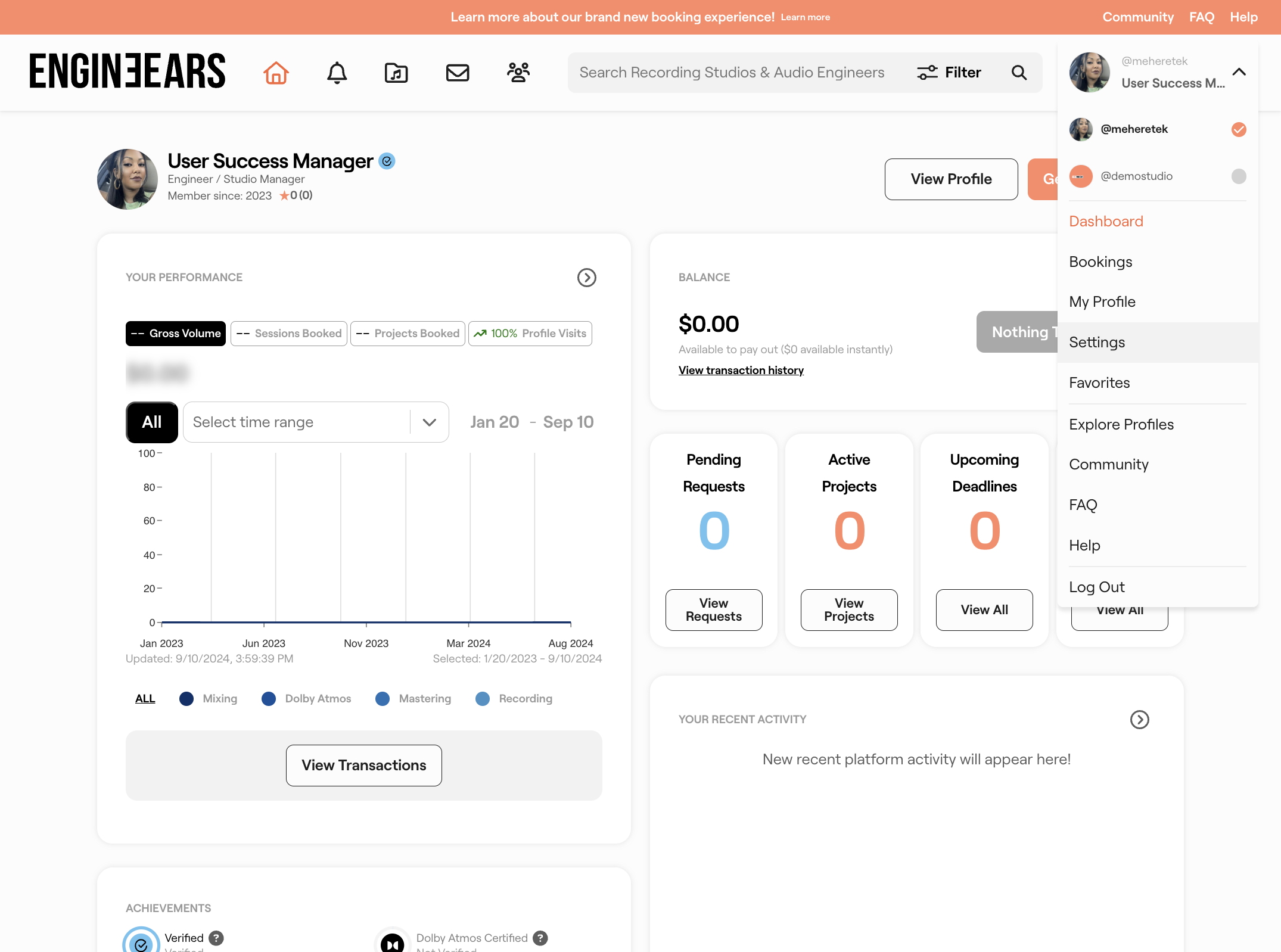Click the View Projects button
The image size is (1281, 952).
point(849,610)
